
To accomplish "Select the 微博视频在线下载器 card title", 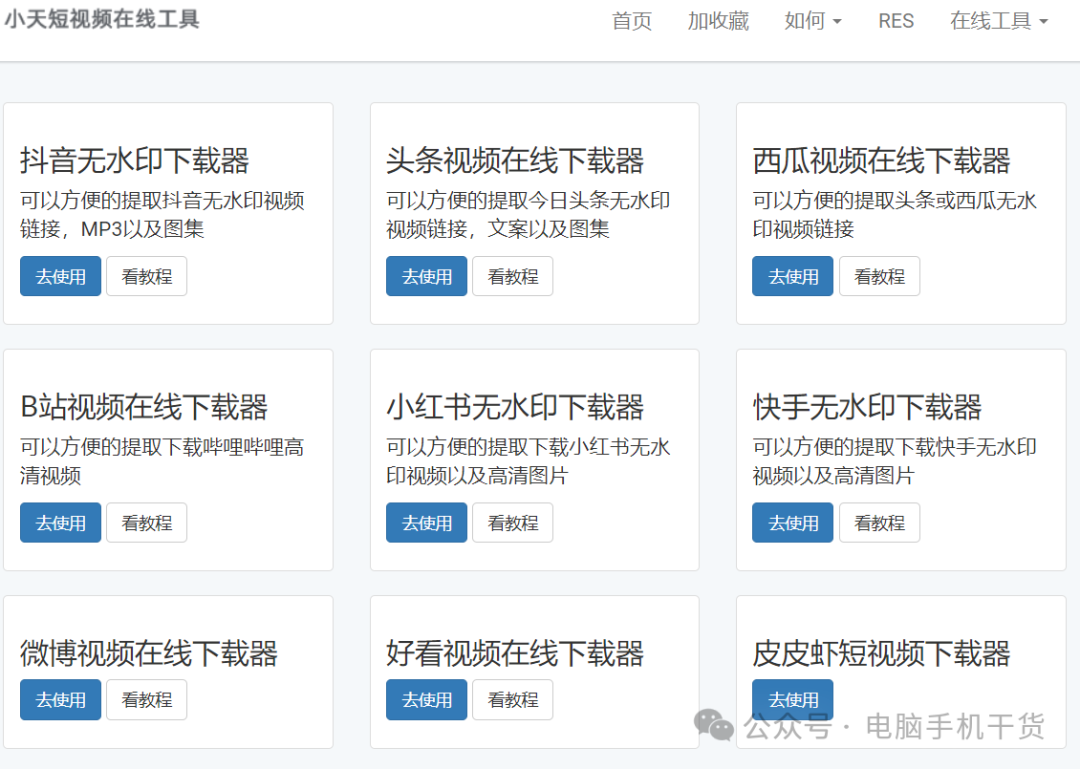I will click(149, 653).
